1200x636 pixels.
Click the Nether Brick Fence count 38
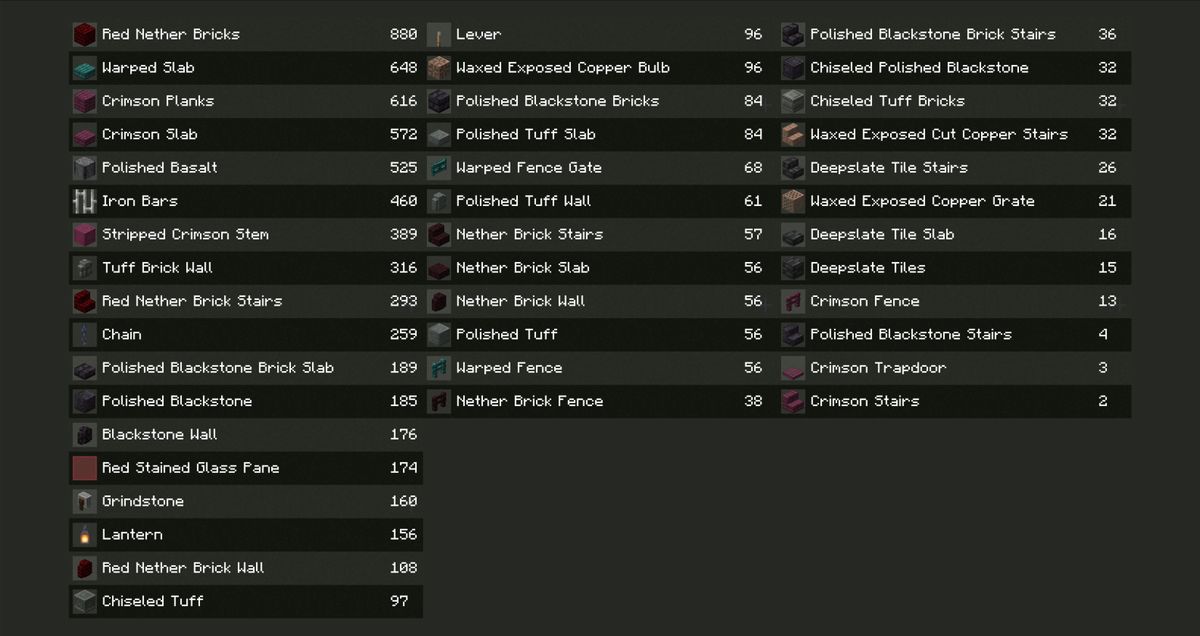click(x=752, y=401)
